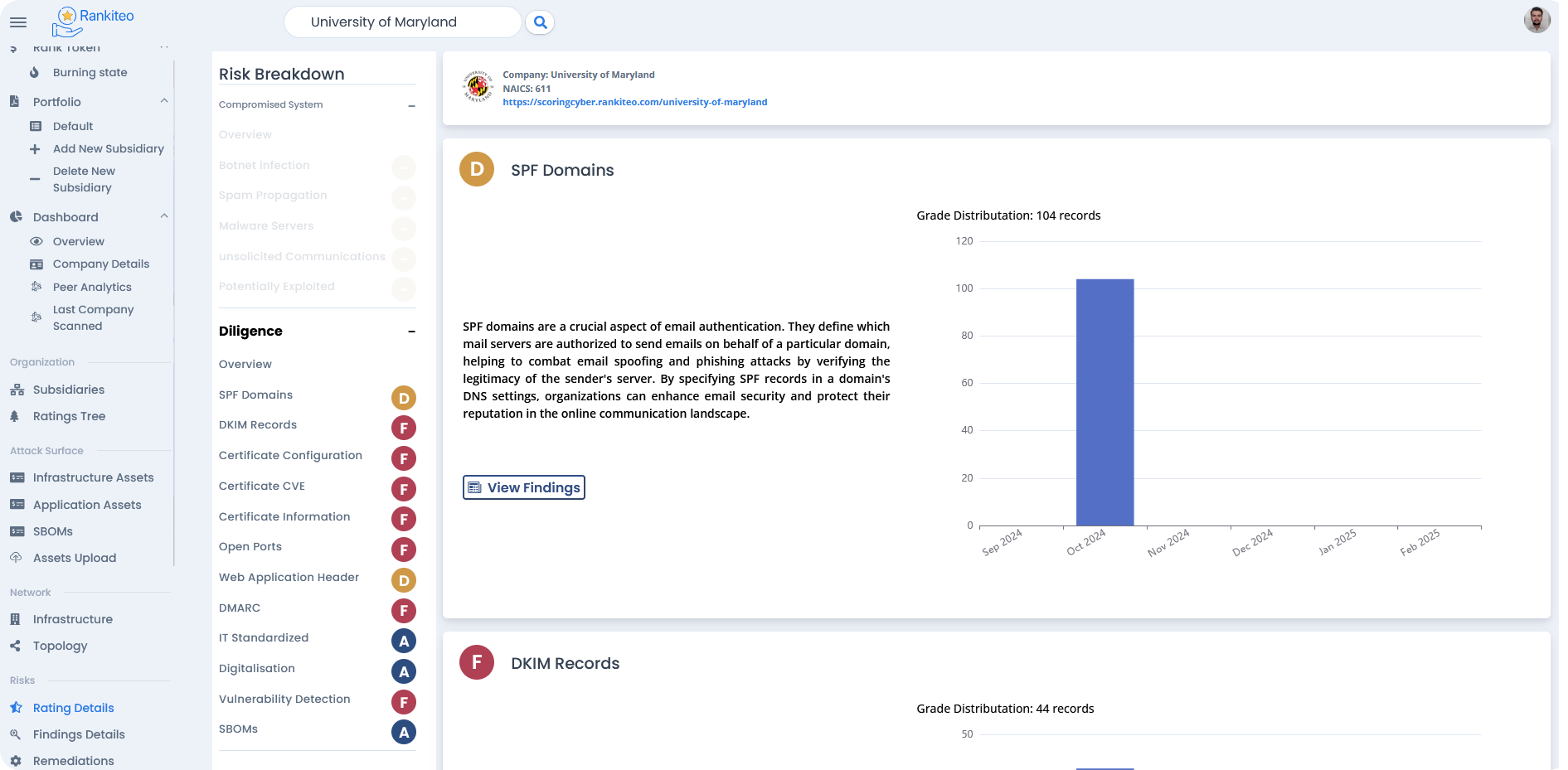Click the company search input field
The width and height of the screenshot is (1568, 770).
click(x=402, y=22)
